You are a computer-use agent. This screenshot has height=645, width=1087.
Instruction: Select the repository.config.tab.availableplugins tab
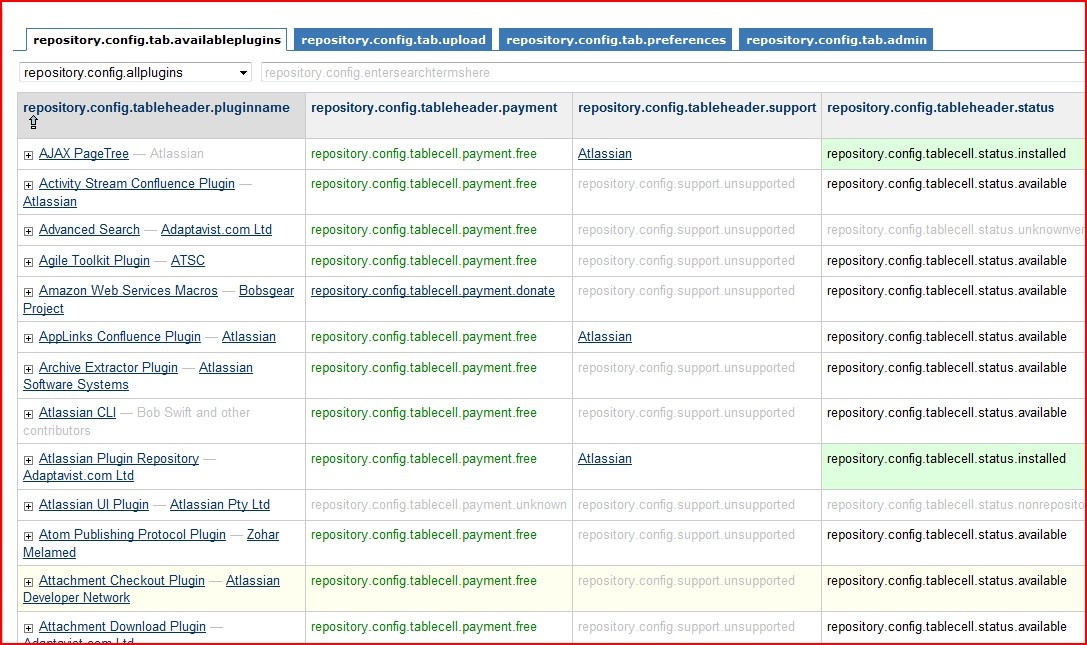[x=157, y=40]
